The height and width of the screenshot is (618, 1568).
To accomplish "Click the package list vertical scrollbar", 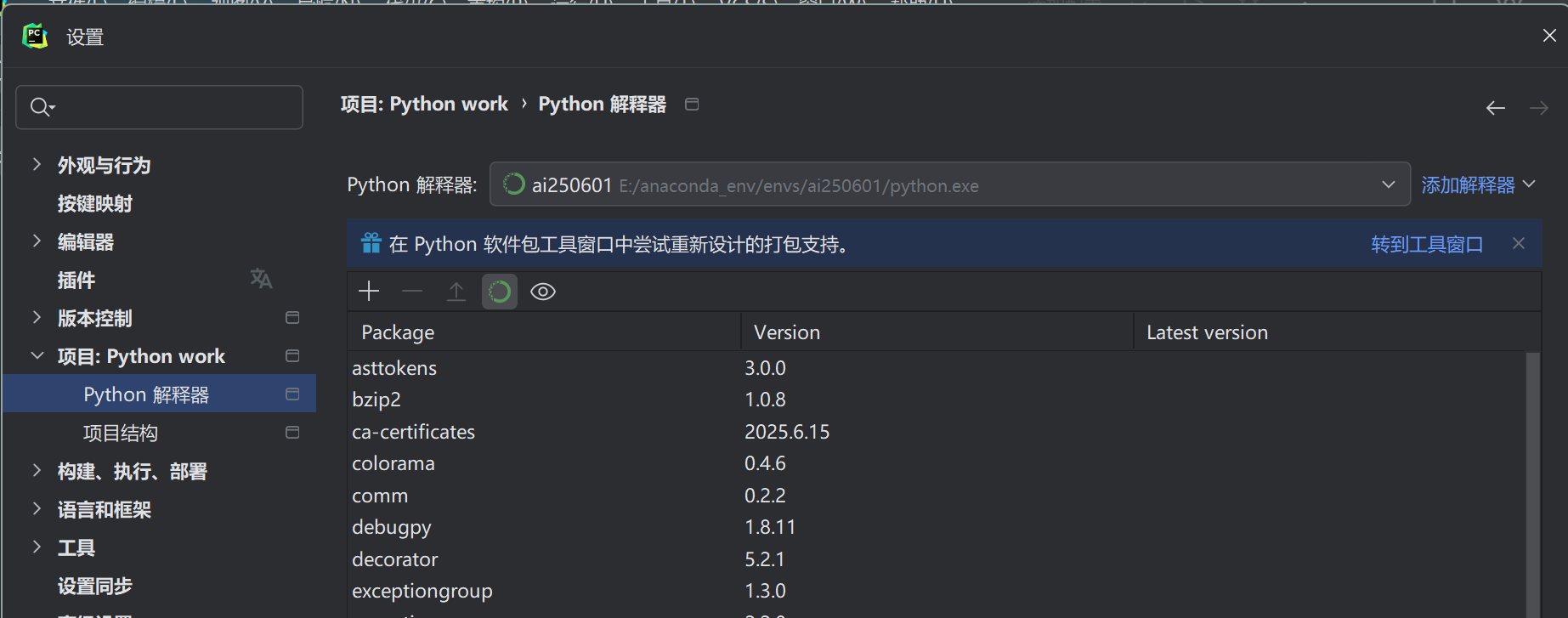I will (1533, 485).
